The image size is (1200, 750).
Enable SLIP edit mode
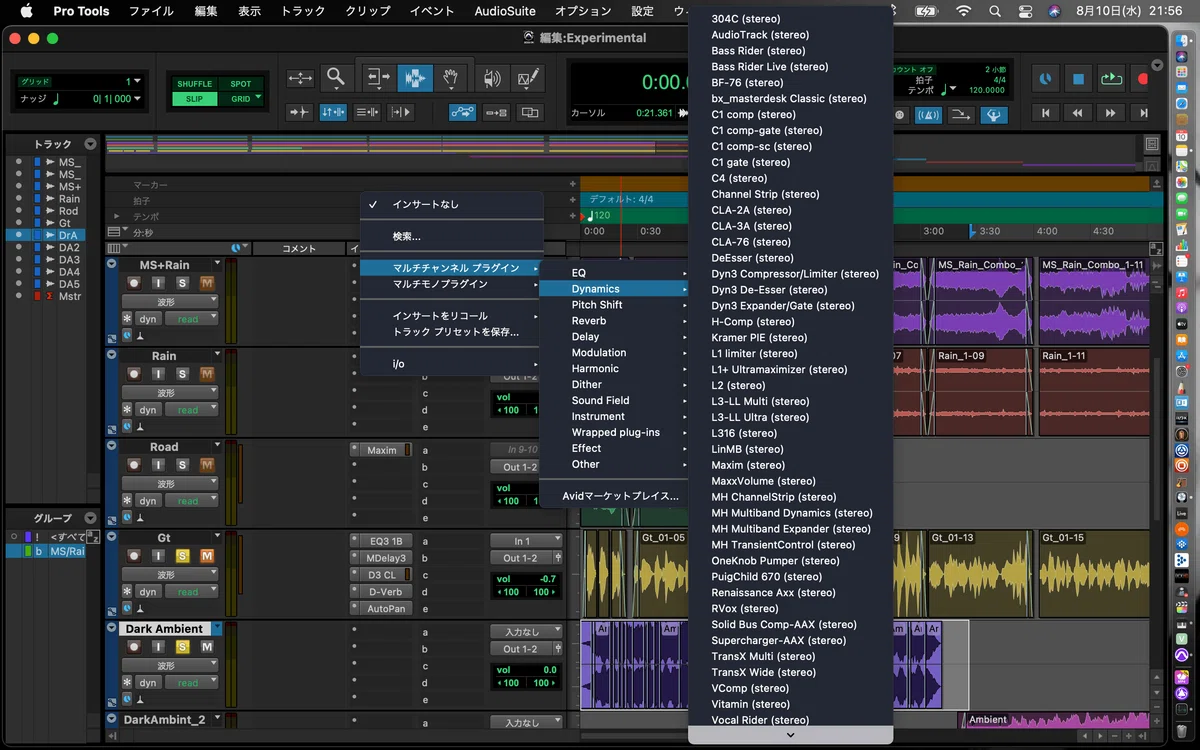point(194,99)
